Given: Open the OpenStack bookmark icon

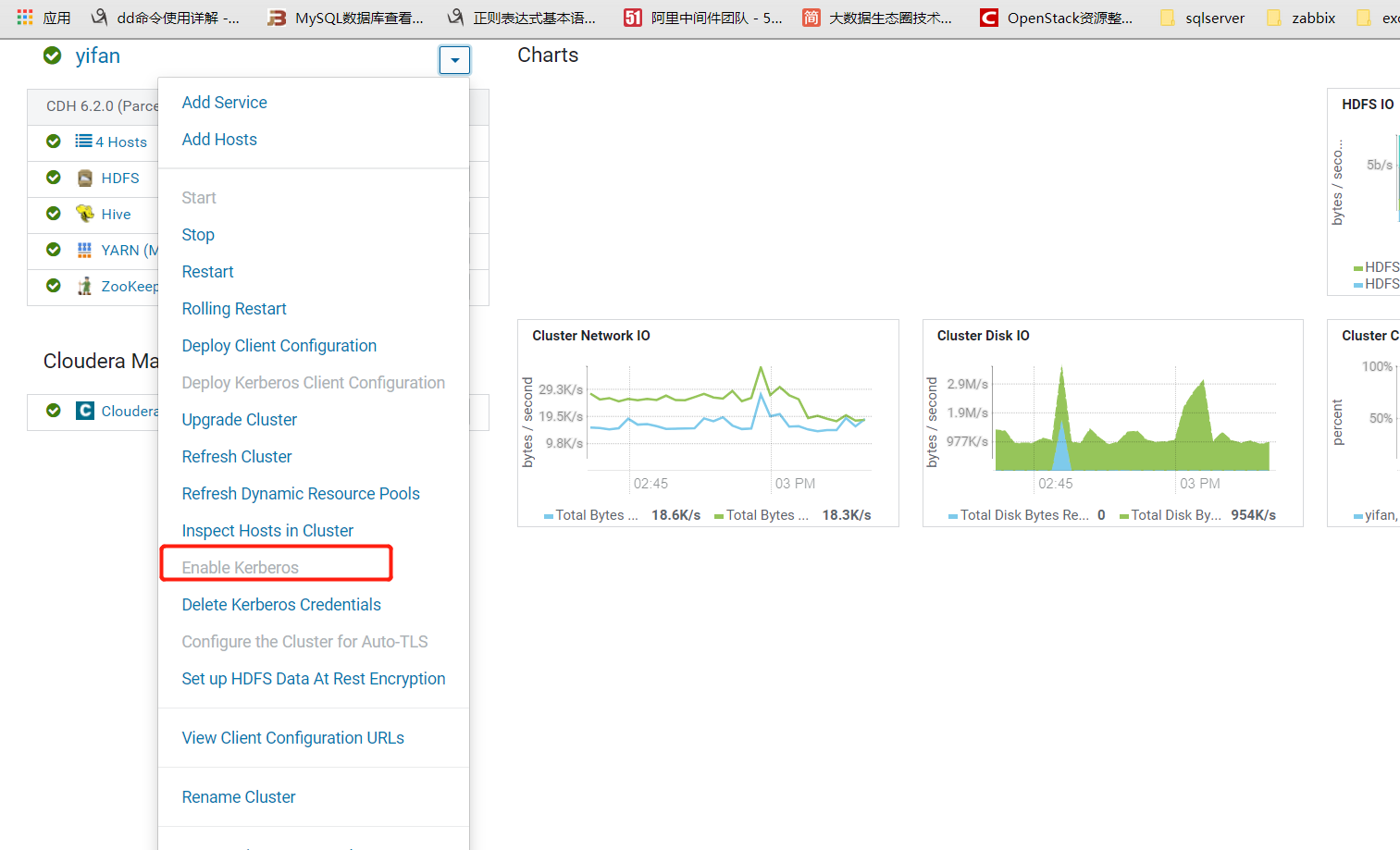Looking at the screenshot, I should click(x=989, y=18).
